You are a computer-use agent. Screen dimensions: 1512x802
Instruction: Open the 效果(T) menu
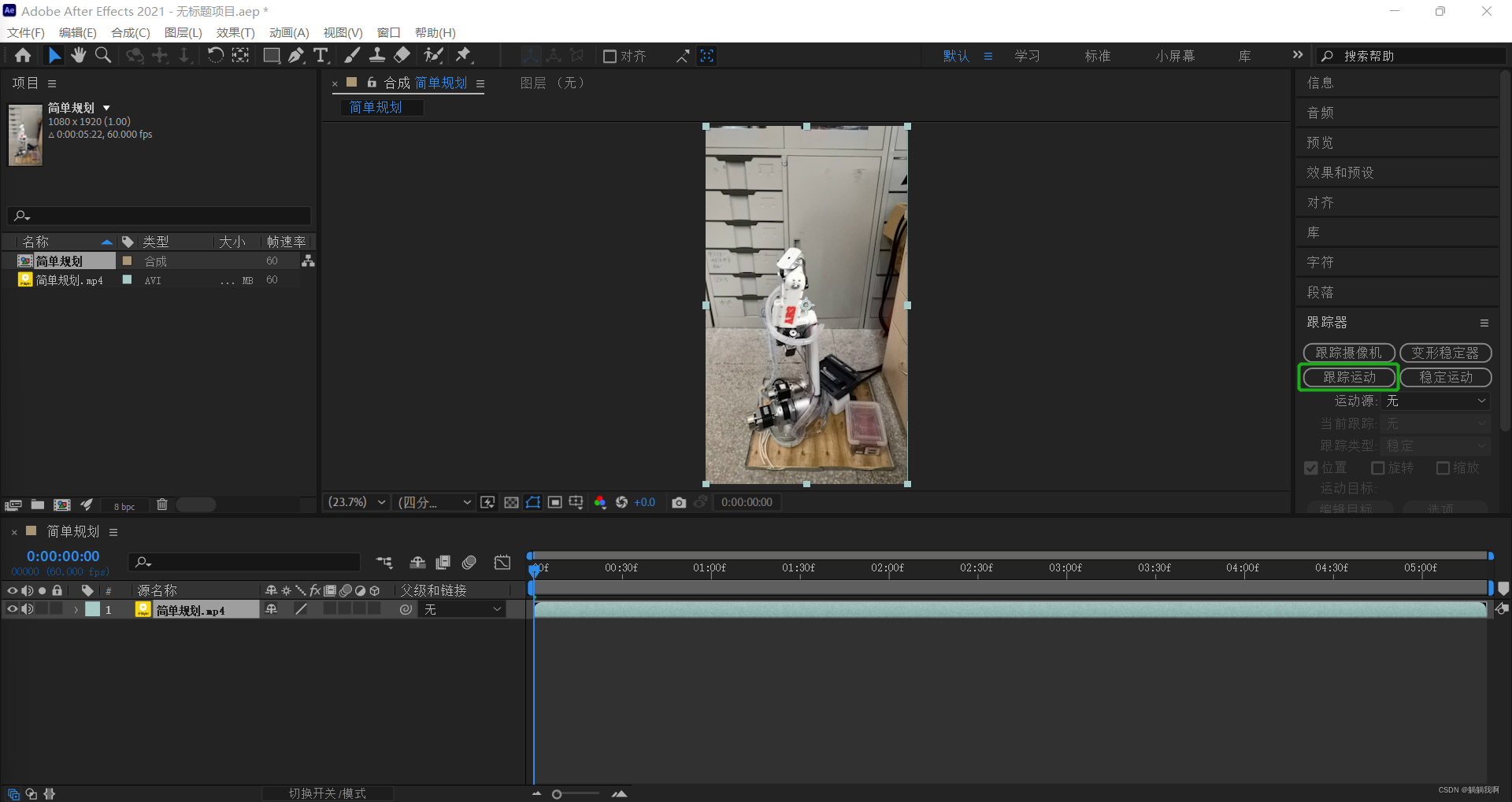[x=235, y=32]
